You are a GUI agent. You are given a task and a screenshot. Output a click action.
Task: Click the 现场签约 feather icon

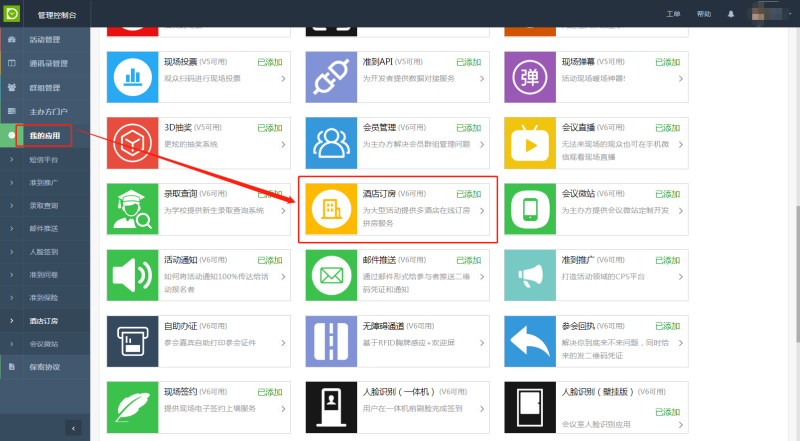pos(132,407)
